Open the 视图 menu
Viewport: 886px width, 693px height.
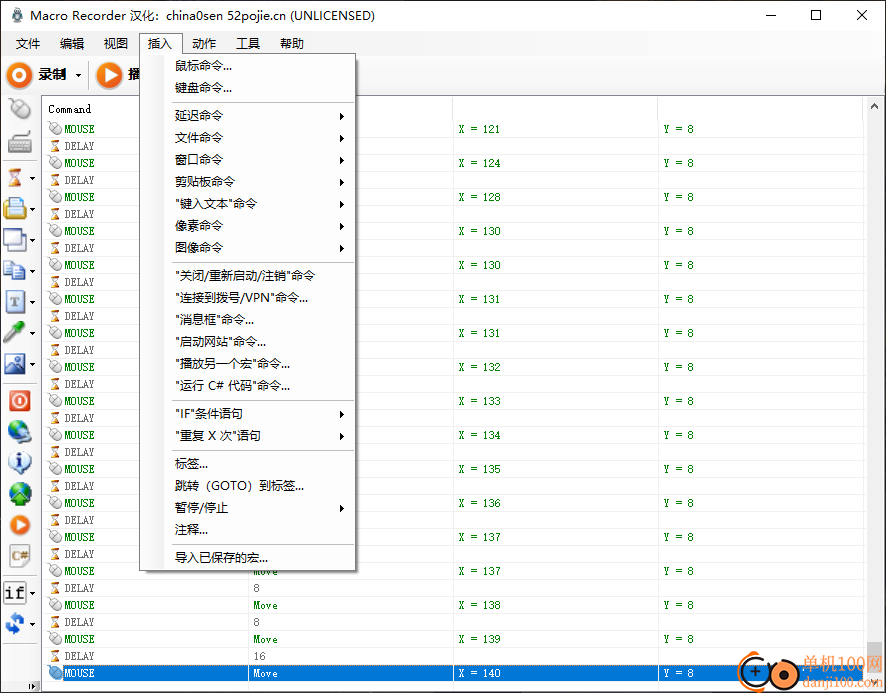click(x=116, y=44)
